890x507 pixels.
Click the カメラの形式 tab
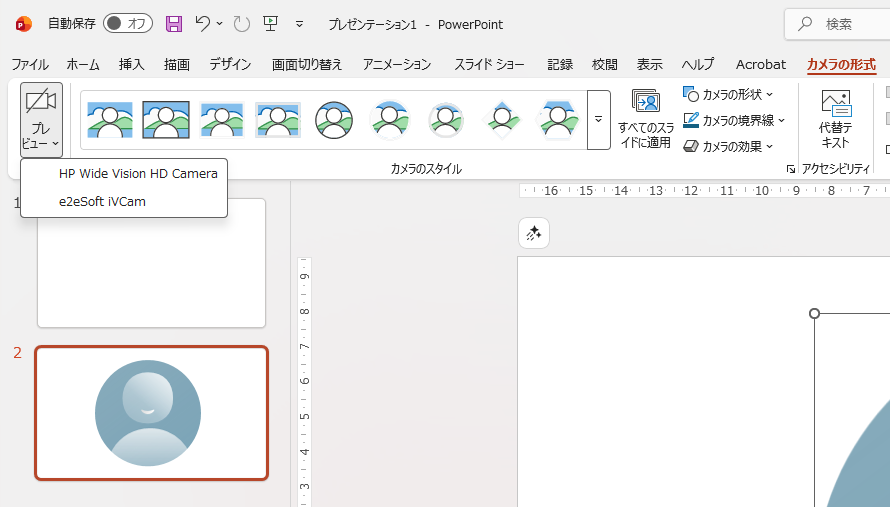(x=841, y=65)
